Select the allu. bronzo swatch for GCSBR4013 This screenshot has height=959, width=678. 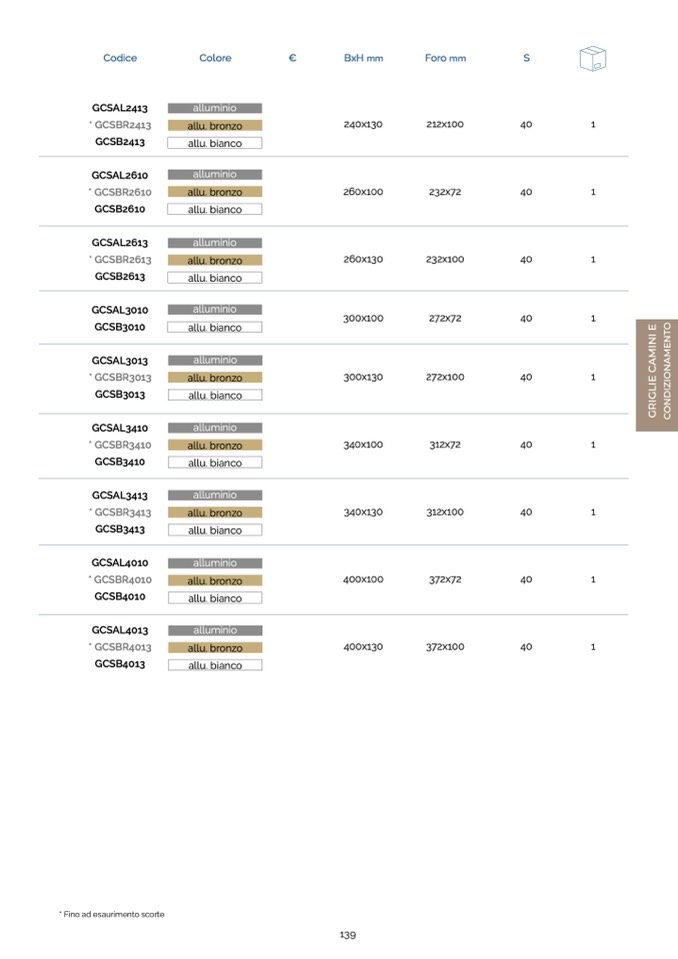pyautogui.click(x=214, y=648)
